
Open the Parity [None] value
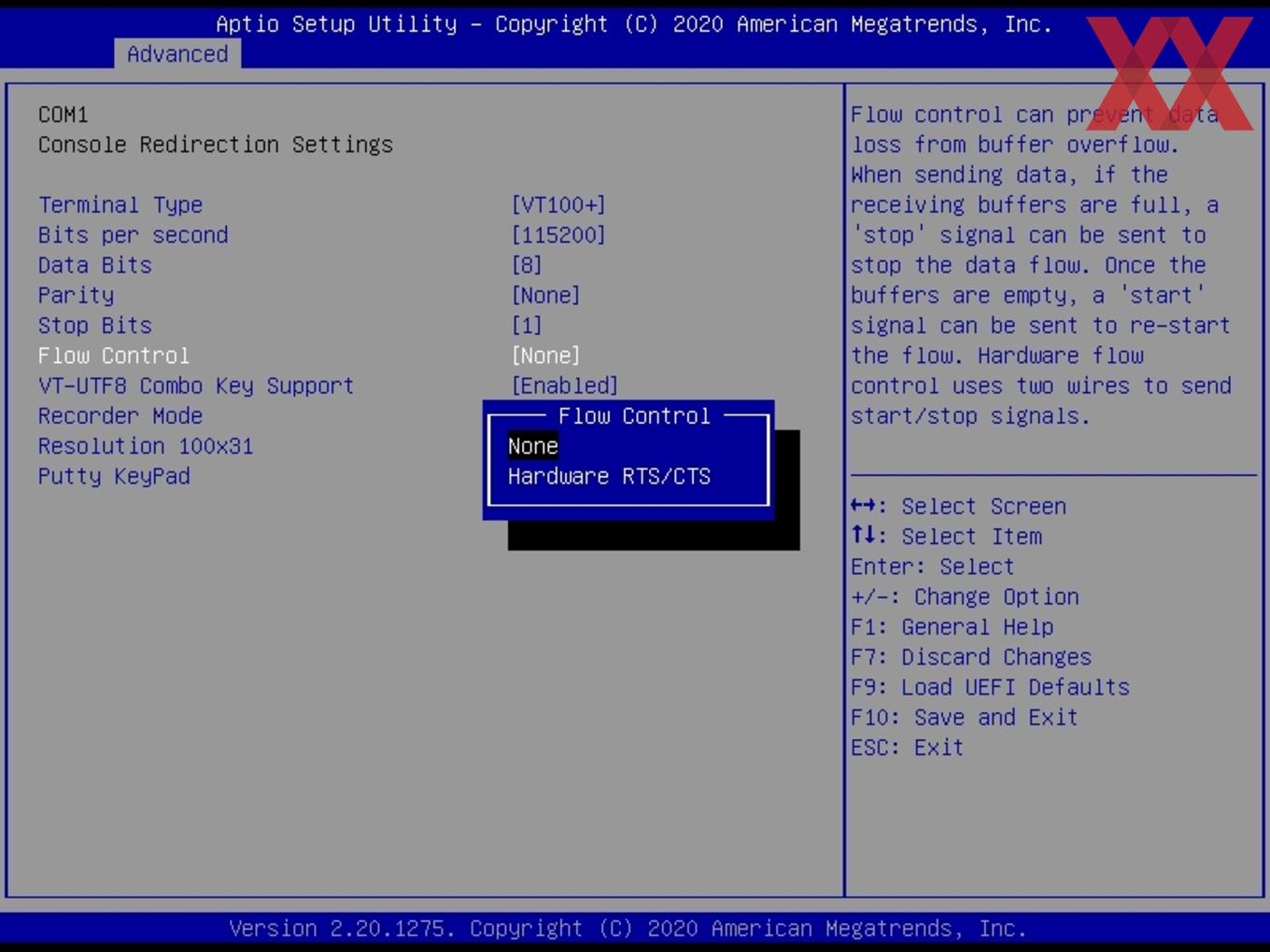pos(545,295)
